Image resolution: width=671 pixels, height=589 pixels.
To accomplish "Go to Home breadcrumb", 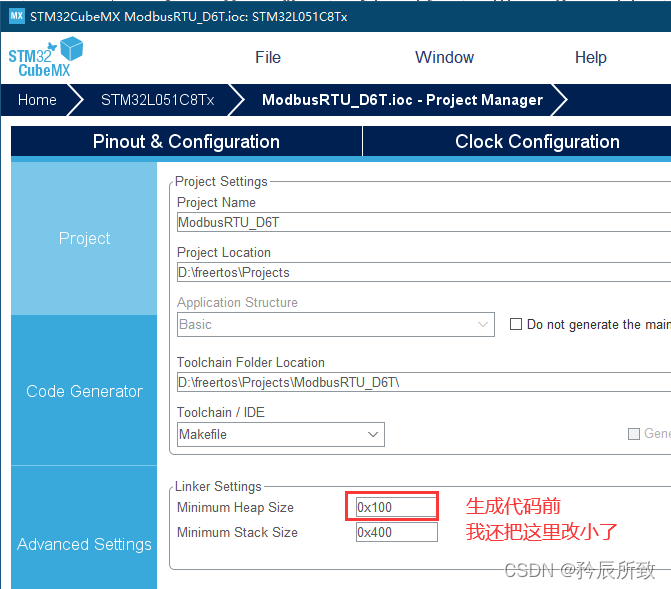I will [37, 100].
